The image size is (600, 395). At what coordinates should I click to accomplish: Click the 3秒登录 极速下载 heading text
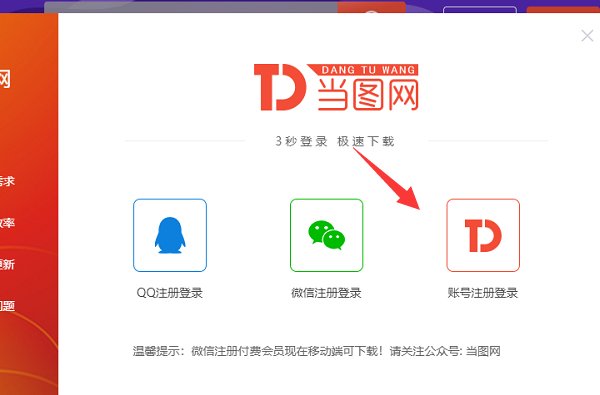tap(335, 141)
